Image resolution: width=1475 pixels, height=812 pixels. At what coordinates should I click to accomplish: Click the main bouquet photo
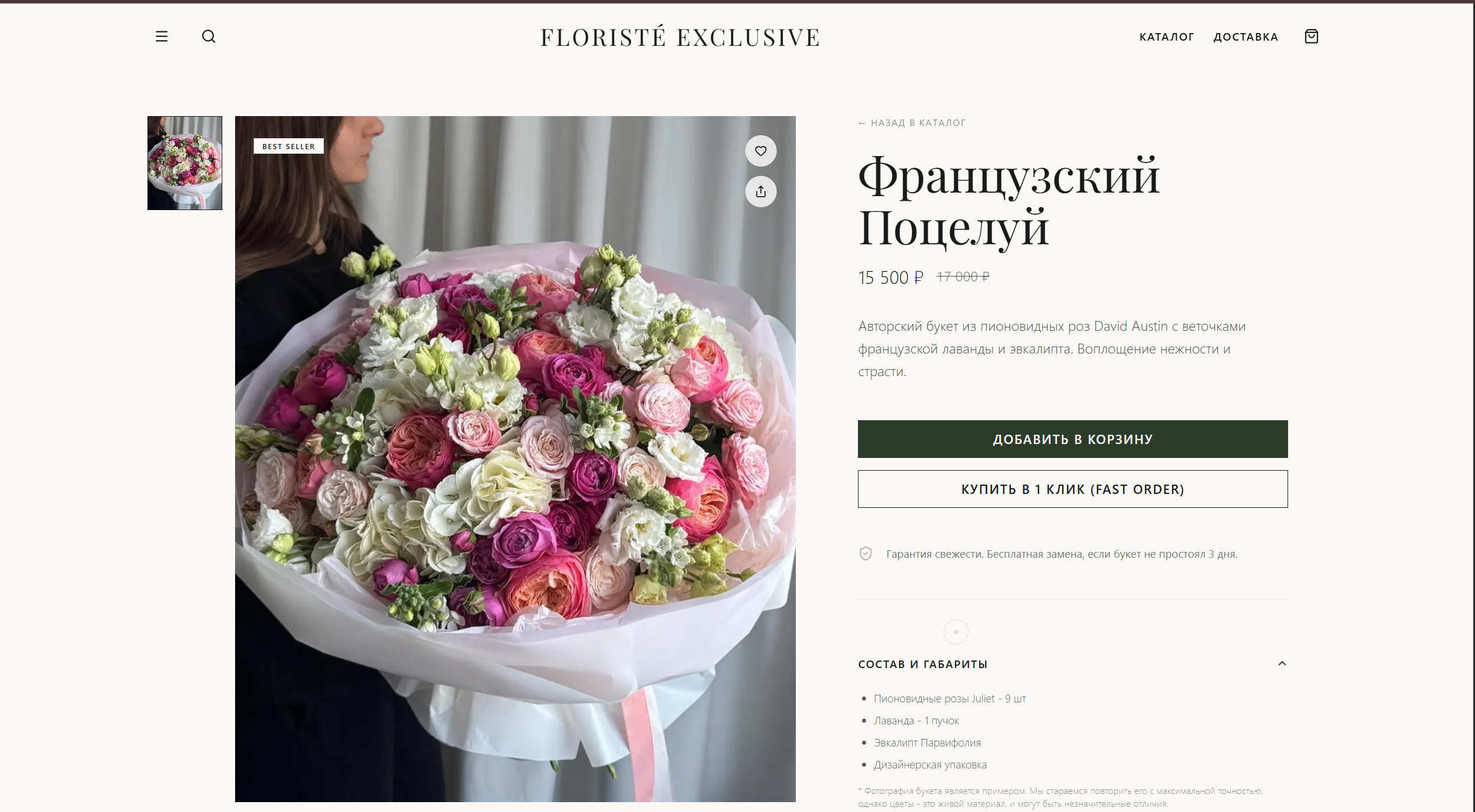[x=515, y=459]
